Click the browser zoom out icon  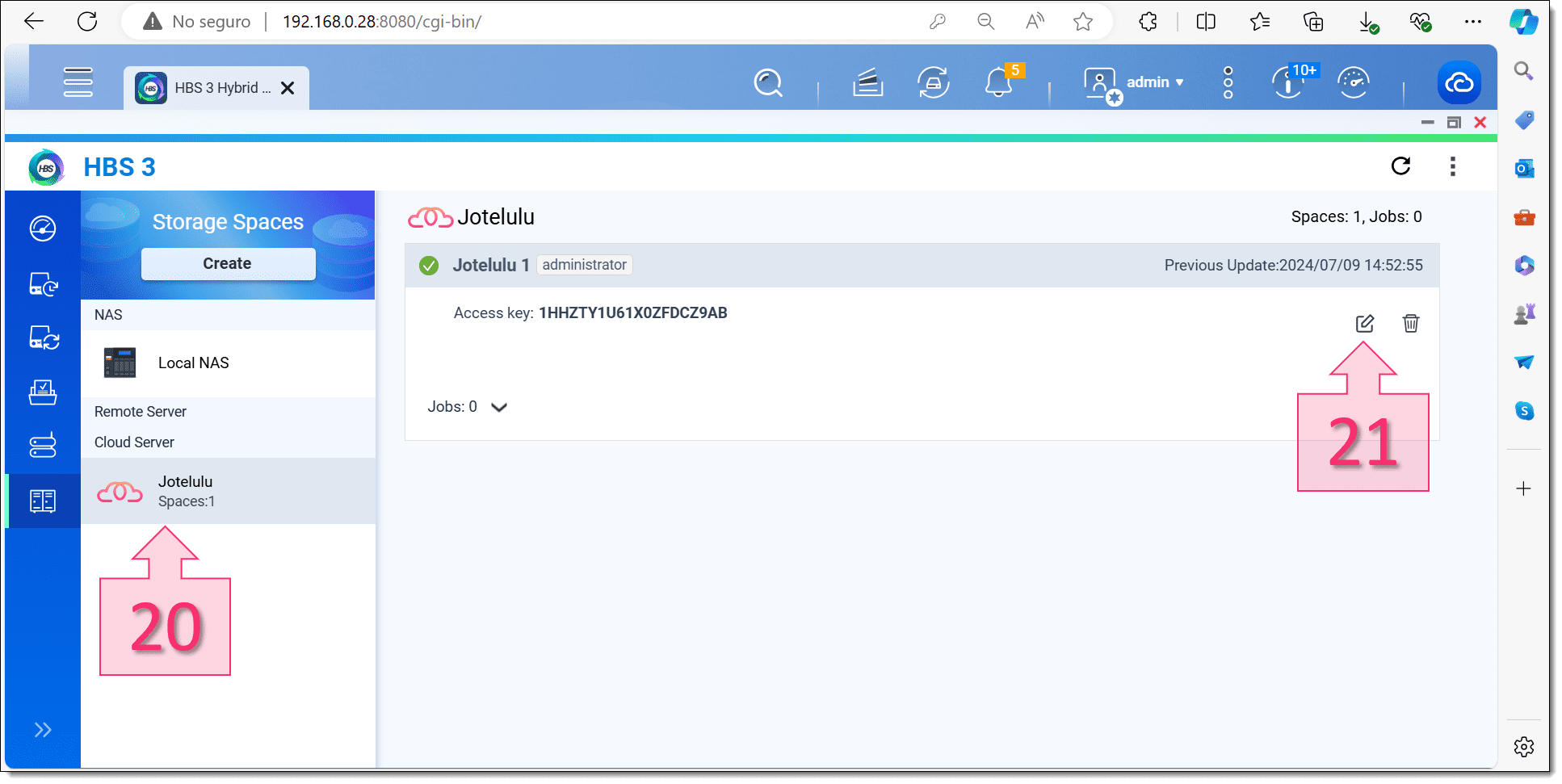click(985, 22)
